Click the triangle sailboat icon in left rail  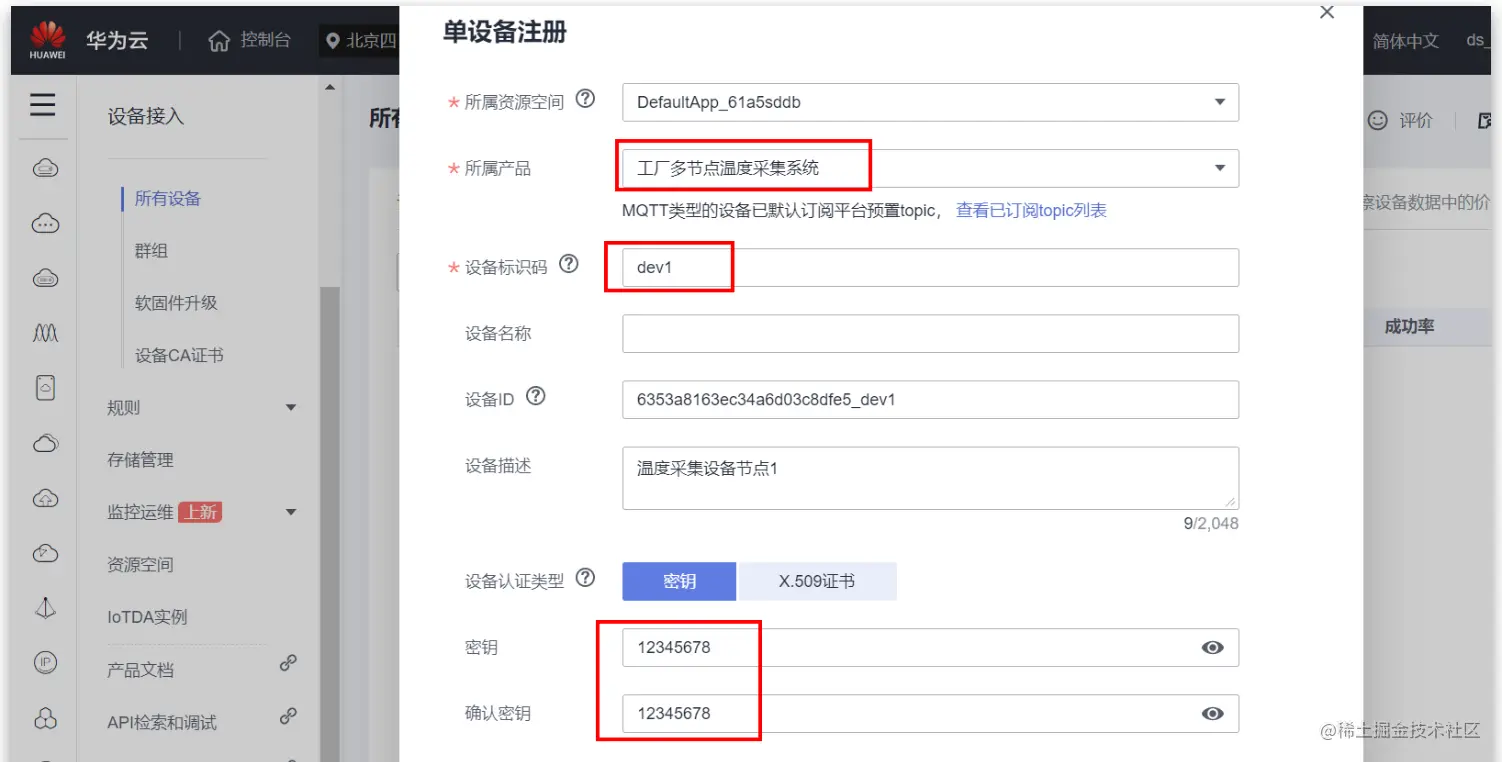pos(45,608)
